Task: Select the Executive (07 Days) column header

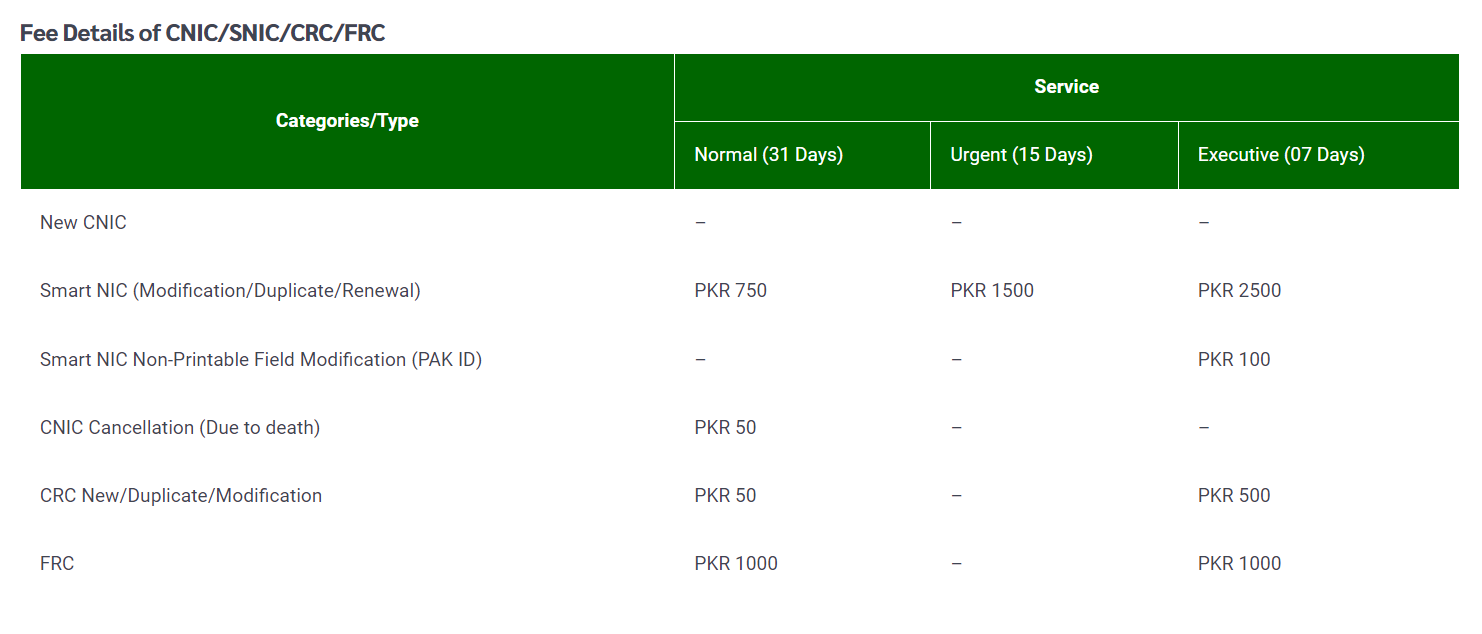Action: tap(1281, 155)
